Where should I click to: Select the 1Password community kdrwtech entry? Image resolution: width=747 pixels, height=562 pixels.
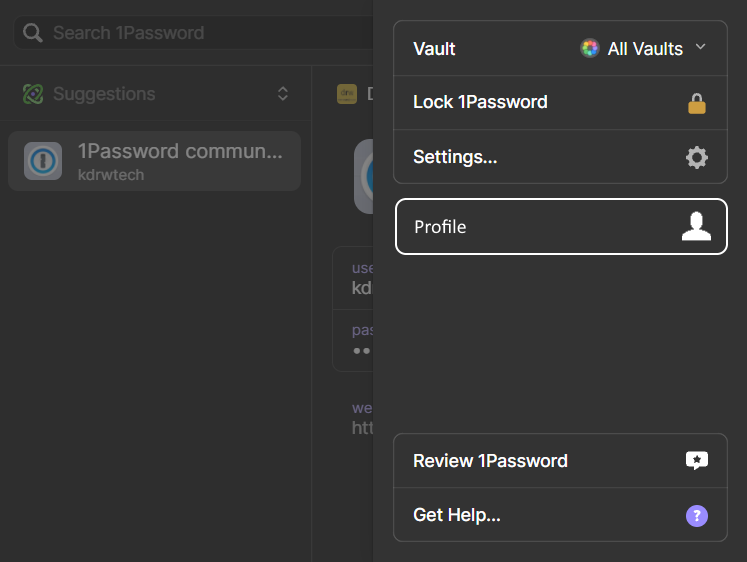180,161
